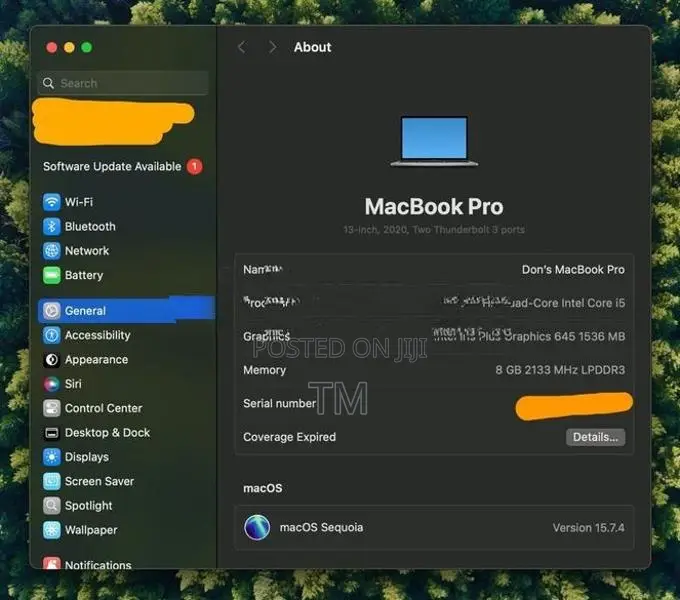This screenshot has width=680, height=600.
Task: Click the Serial number label
Action: pyautogui.click(x=279, y=404)
